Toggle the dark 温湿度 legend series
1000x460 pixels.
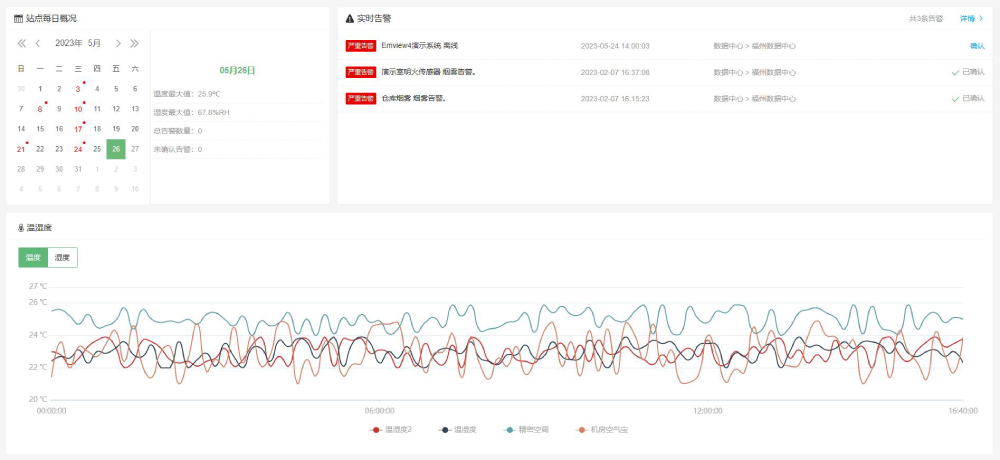458,429
